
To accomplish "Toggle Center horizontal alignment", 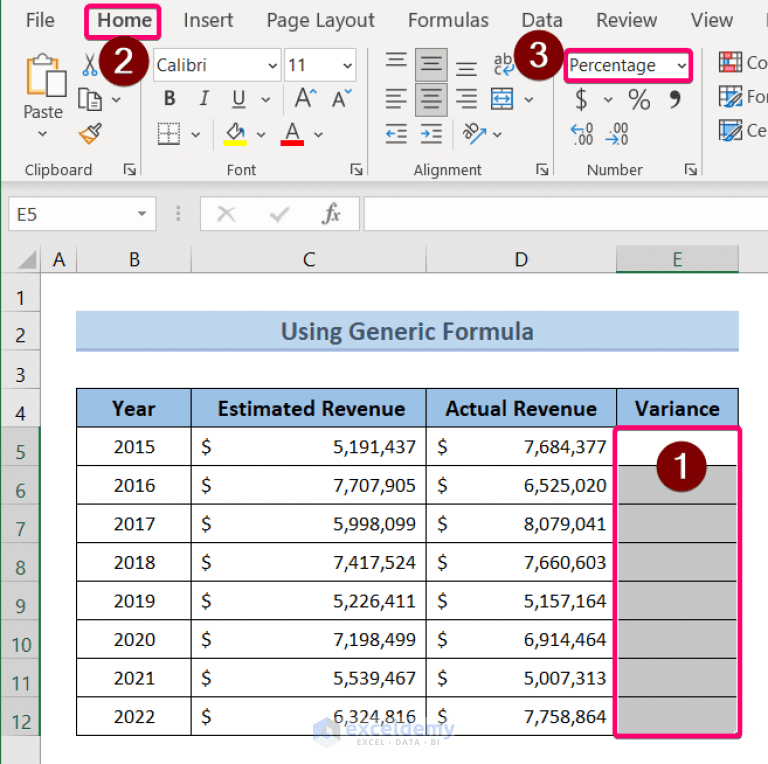I will [x=431, y=99].
